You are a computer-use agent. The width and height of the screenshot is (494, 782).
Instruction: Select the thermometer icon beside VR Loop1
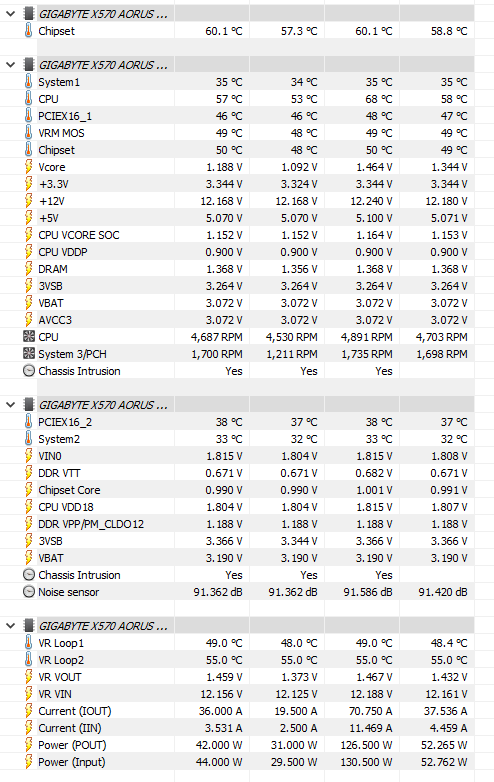coord(29,643)
